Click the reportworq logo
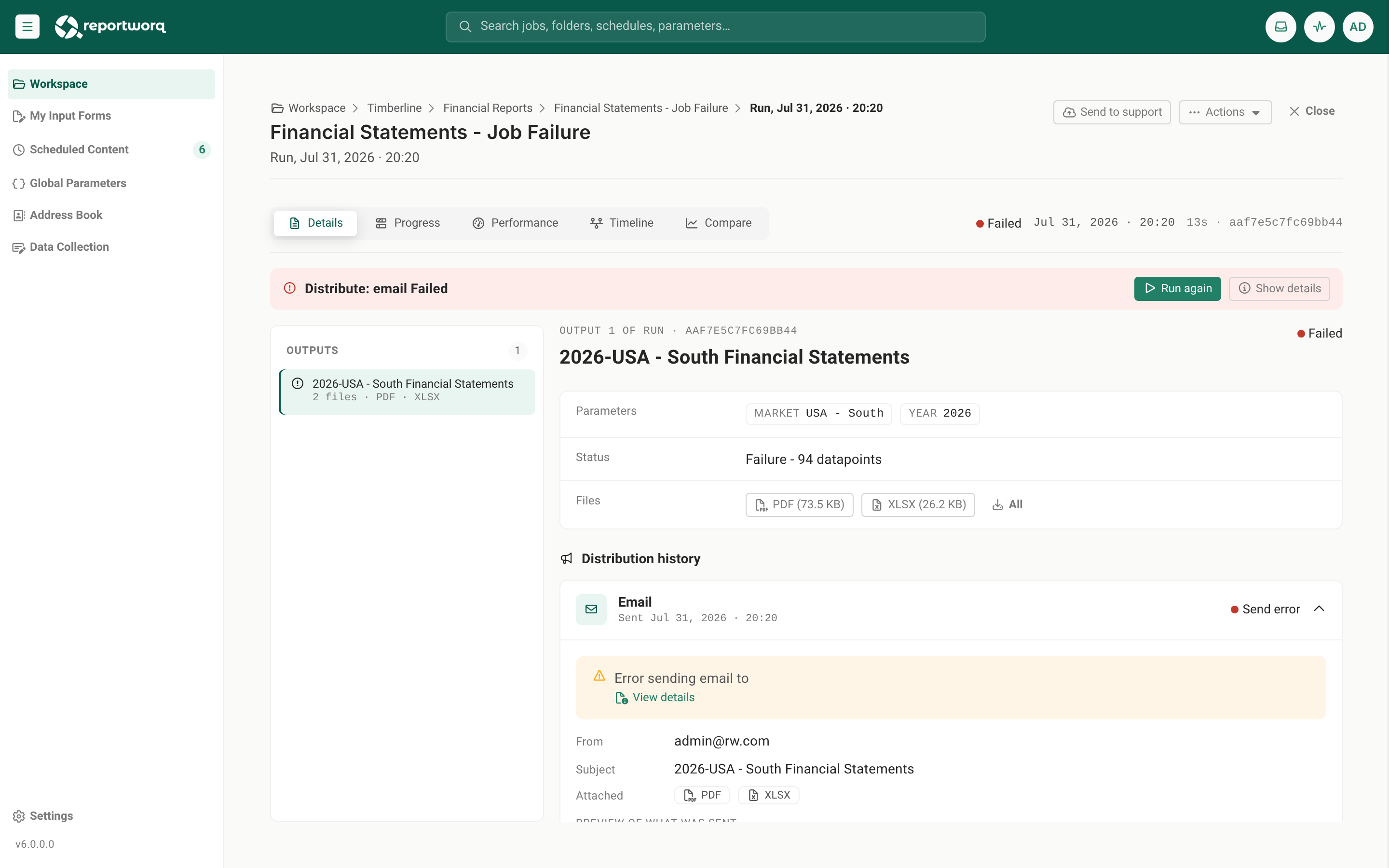1389x868 pixels. click(x=110, y=27)
